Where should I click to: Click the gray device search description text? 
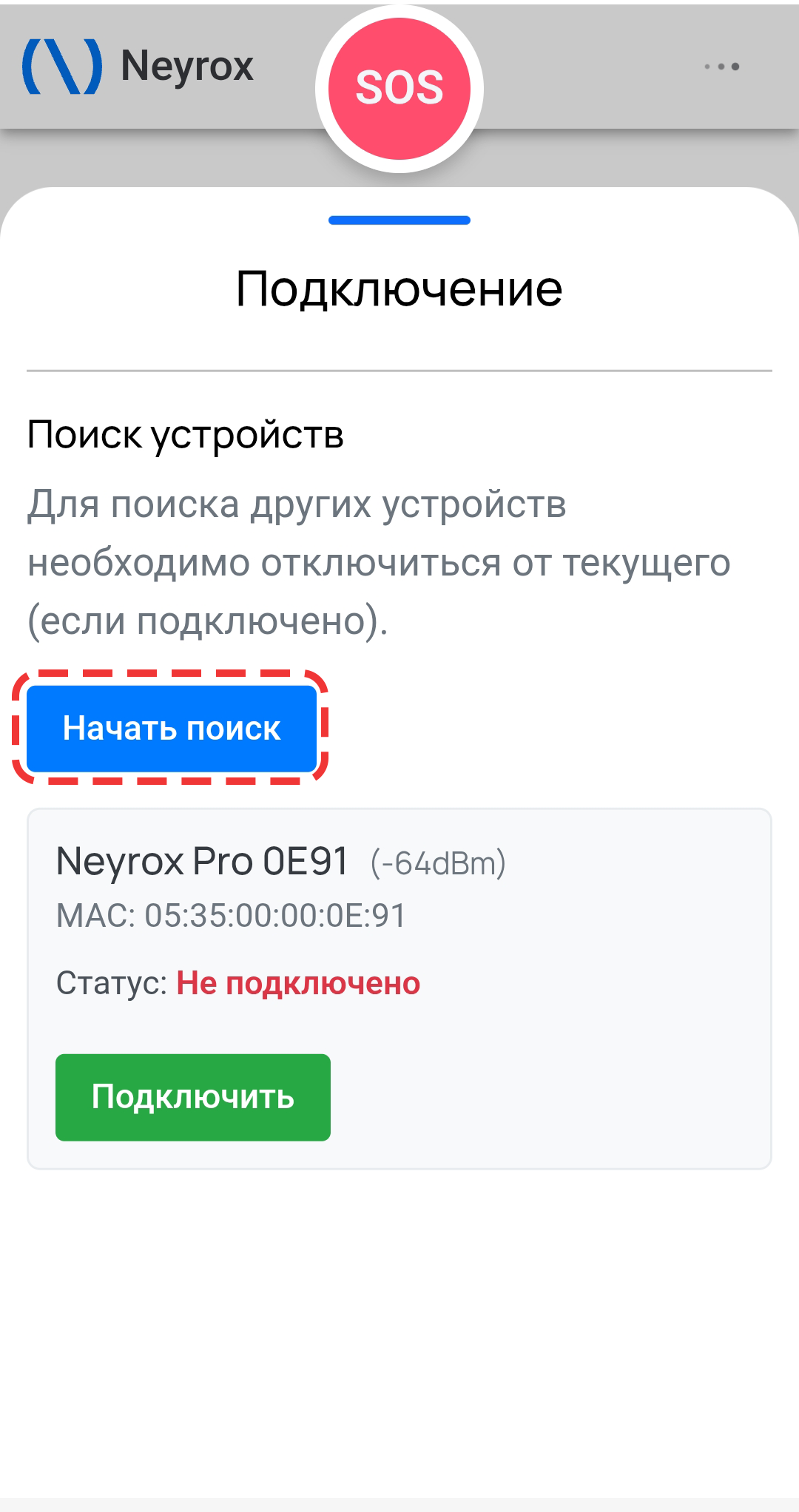click(x=379, y=562)
